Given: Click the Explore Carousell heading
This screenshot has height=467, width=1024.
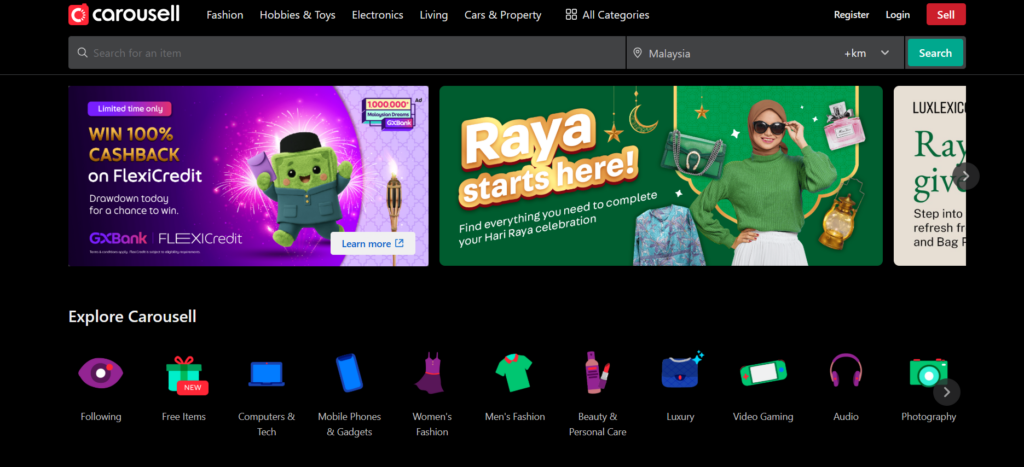Looking at the screenshot, I should [x=132, y=317].
